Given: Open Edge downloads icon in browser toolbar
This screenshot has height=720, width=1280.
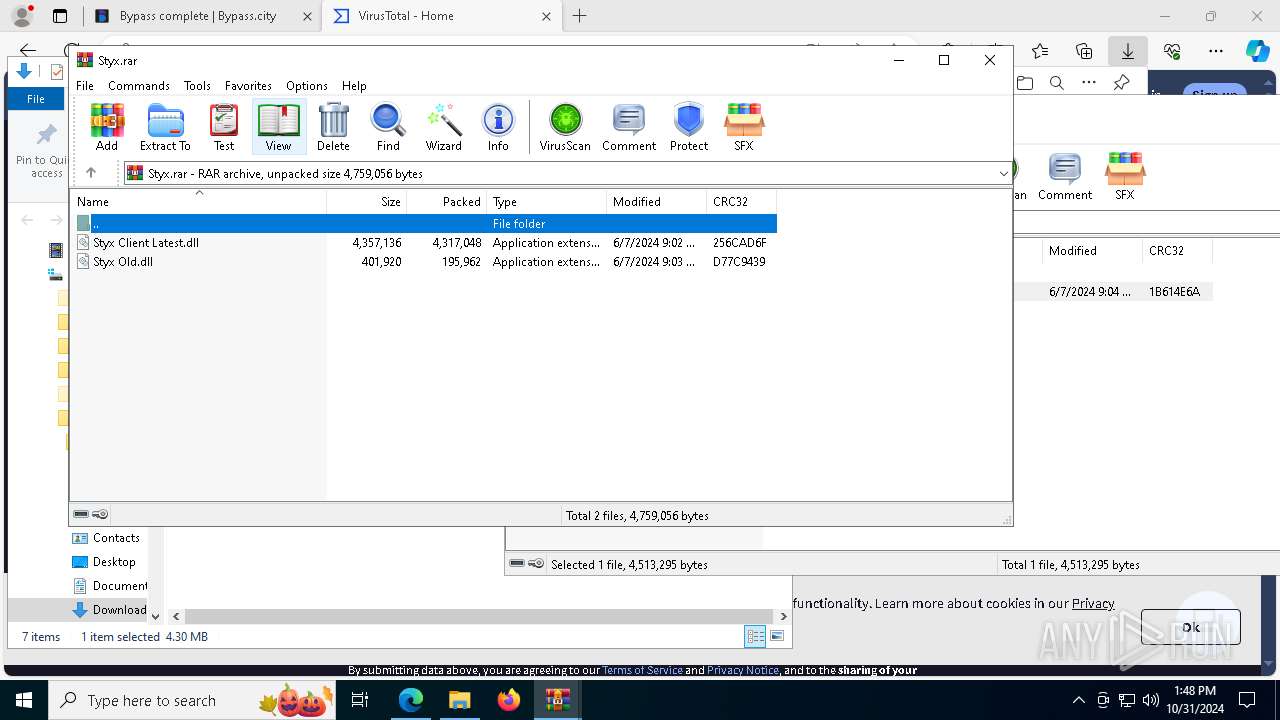Looking at the screenshot, I should point(1127,51).
